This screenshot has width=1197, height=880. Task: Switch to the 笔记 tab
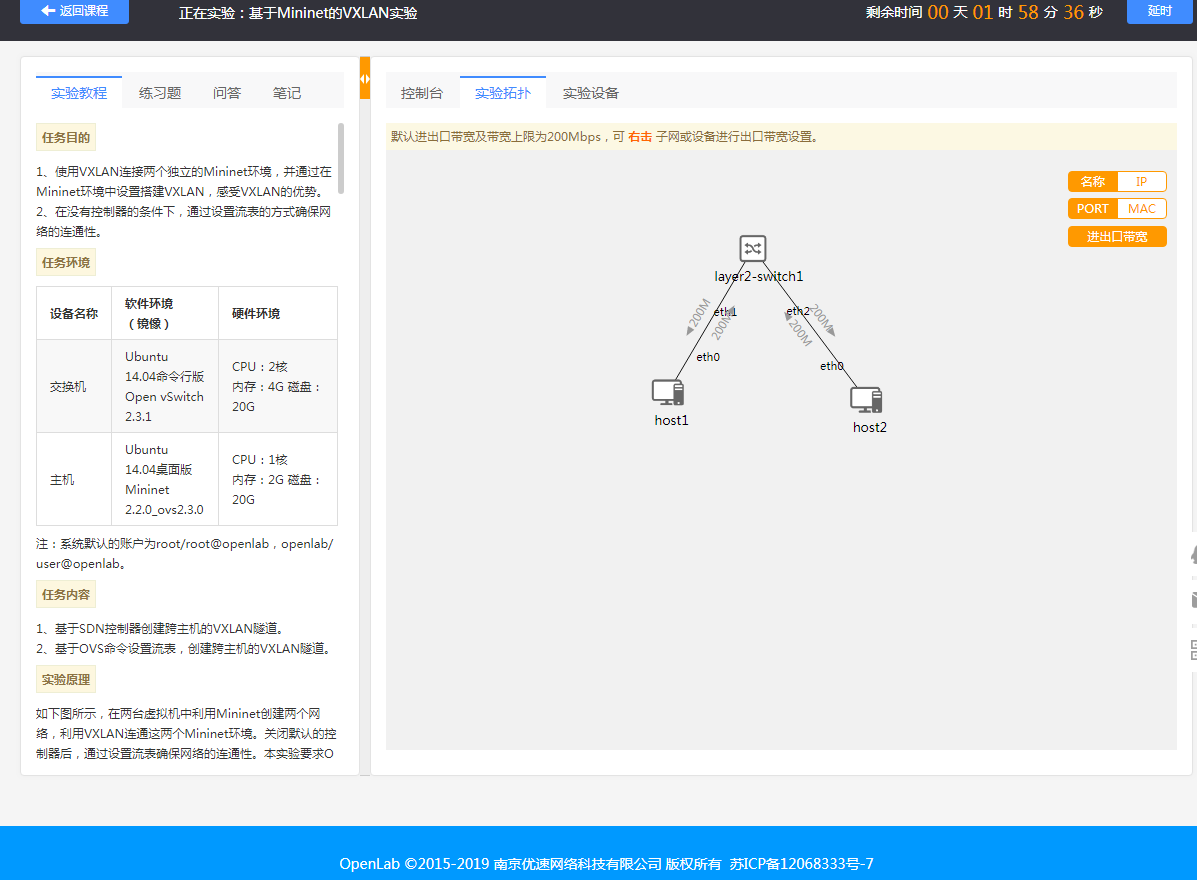pyautogui.click(x=287, y=93)
